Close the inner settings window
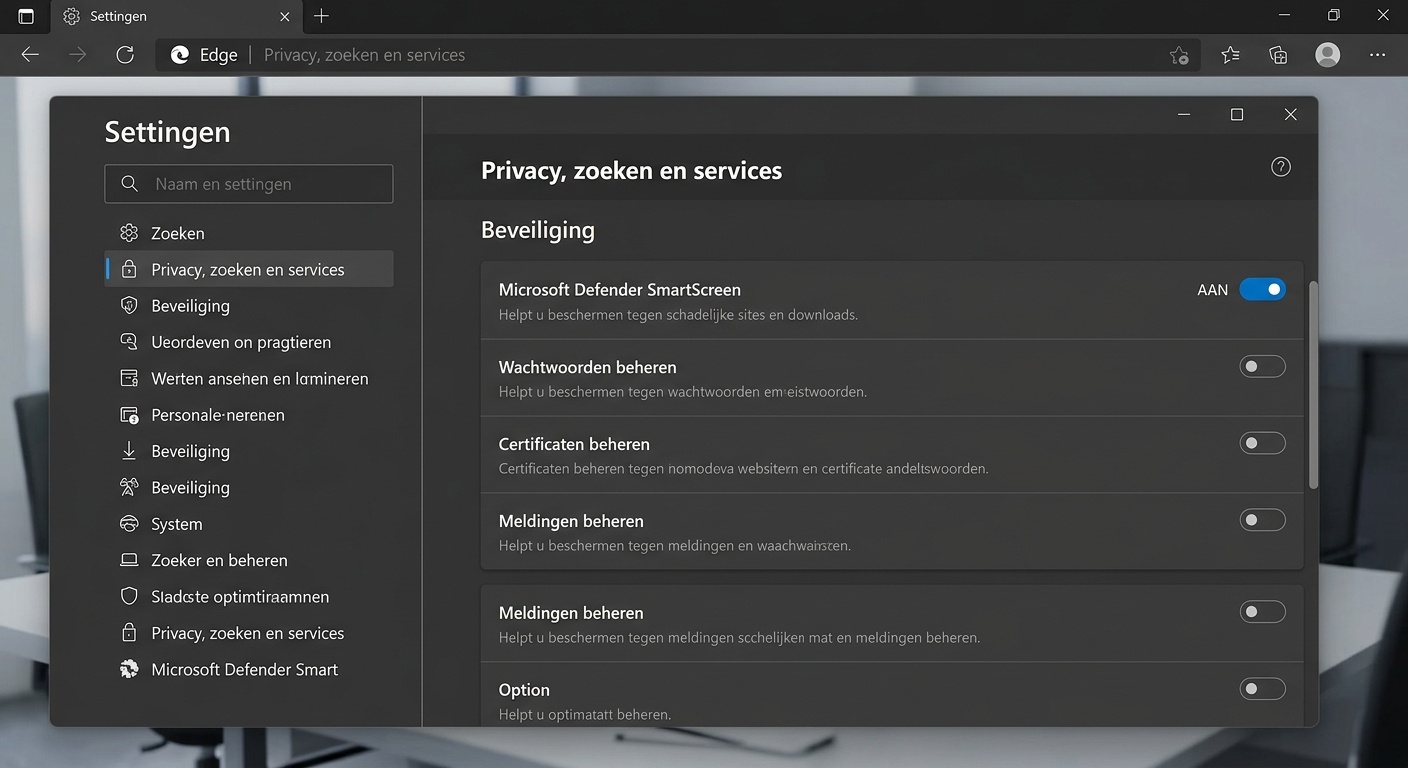This screenshot has height=768, width=1408. click(1291, 115)
